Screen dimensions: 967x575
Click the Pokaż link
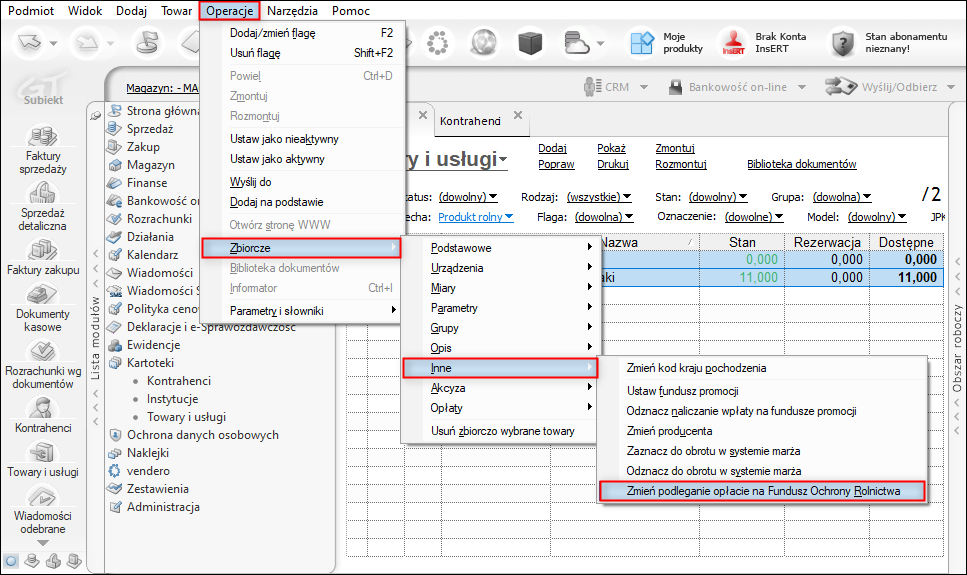click(x=611, y=148)
